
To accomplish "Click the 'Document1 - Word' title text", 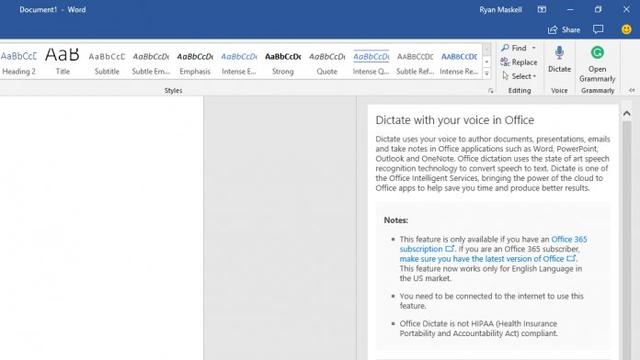I will point(52,10).
